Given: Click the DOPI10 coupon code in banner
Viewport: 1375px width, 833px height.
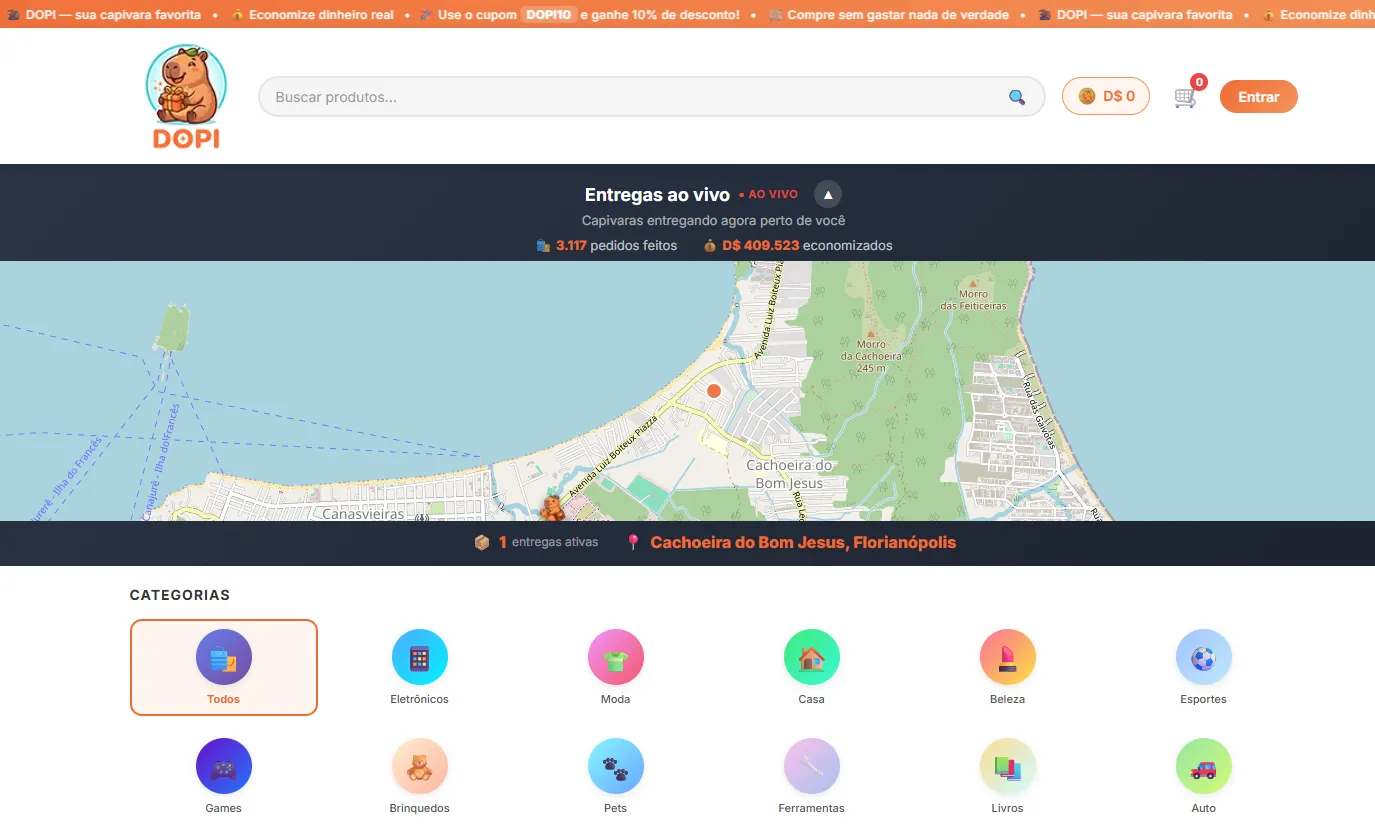Looking at the screenshot, I should pos(549,15).
